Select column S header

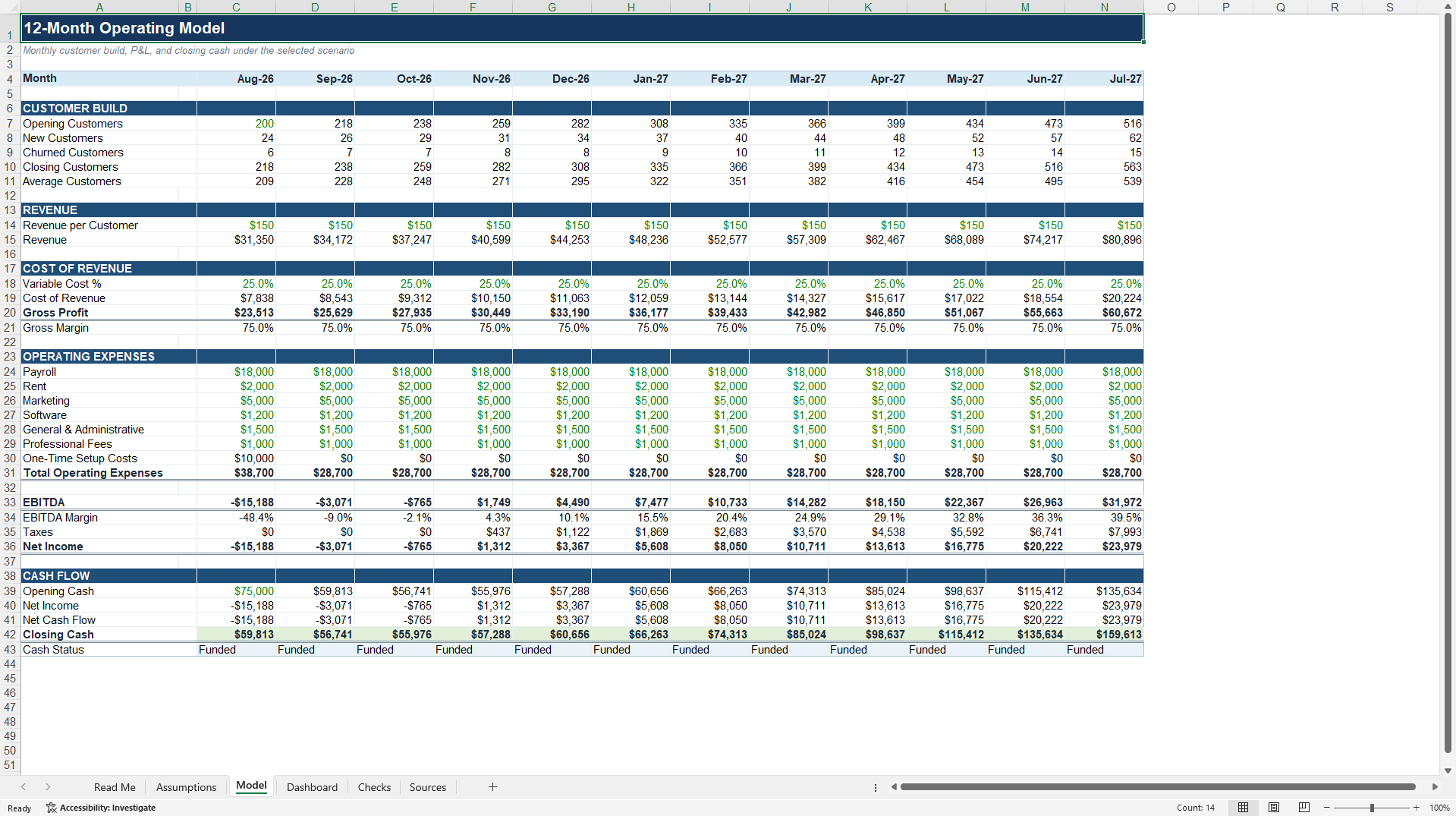pyautogui.click(x=1390, y=7)
